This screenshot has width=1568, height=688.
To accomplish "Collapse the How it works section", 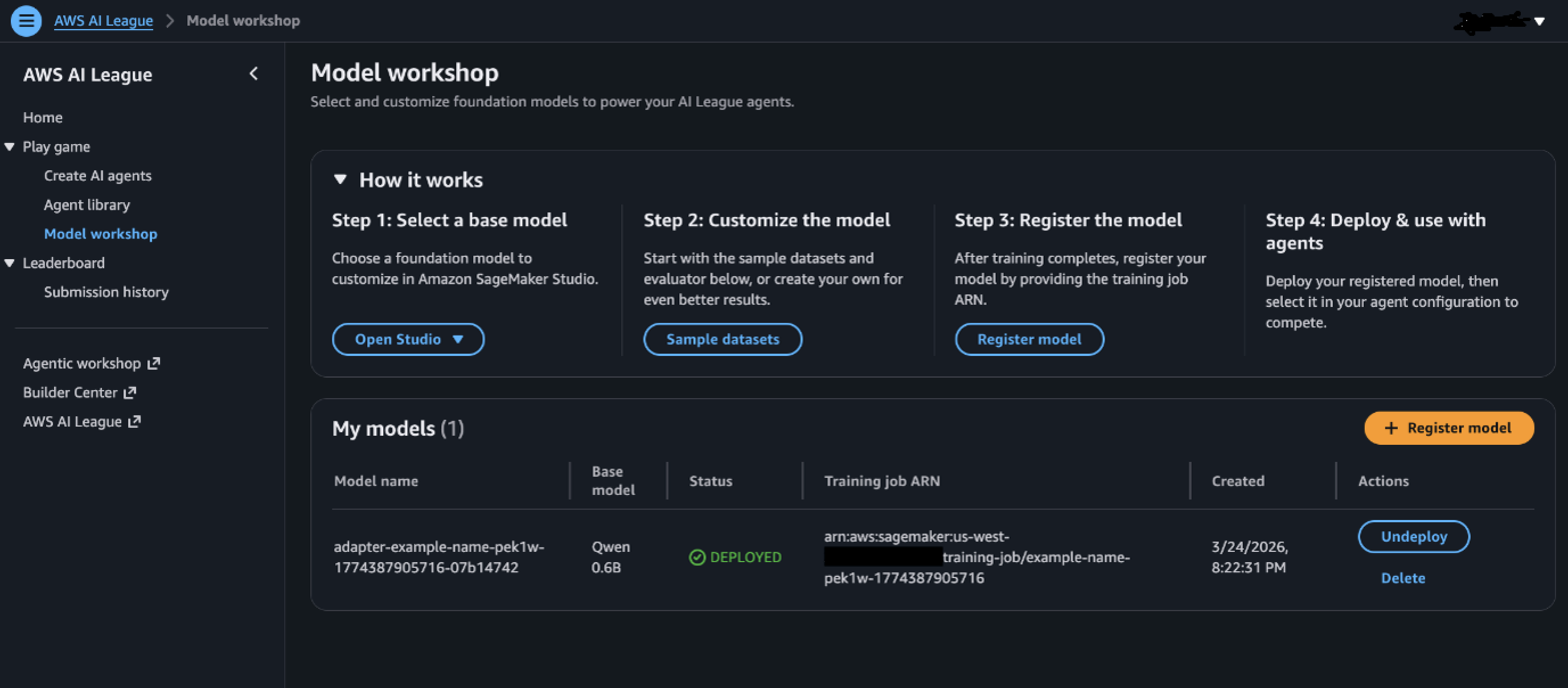I will (x=340, y=179).
